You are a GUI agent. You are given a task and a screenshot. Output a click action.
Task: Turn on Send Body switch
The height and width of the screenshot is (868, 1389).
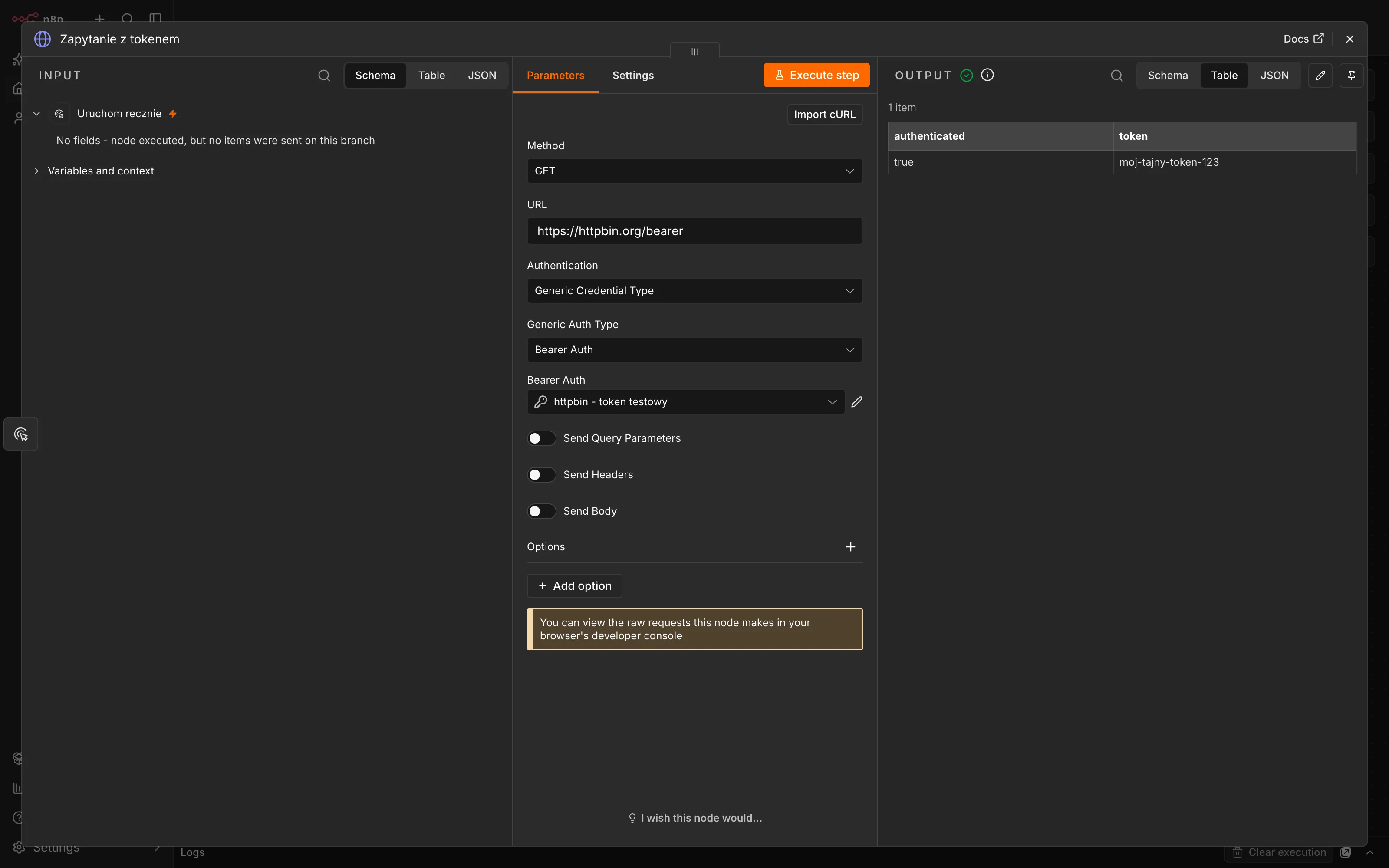coord(541,511)
